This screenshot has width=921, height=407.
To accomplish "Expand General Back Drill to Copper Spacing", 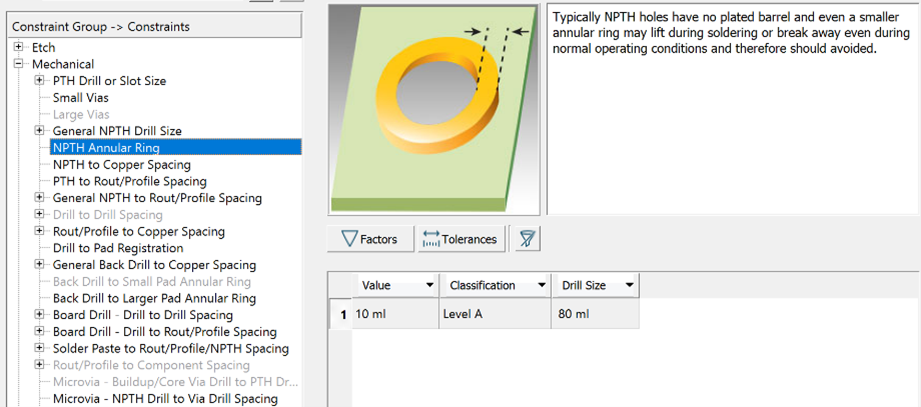I will point(39,264).
